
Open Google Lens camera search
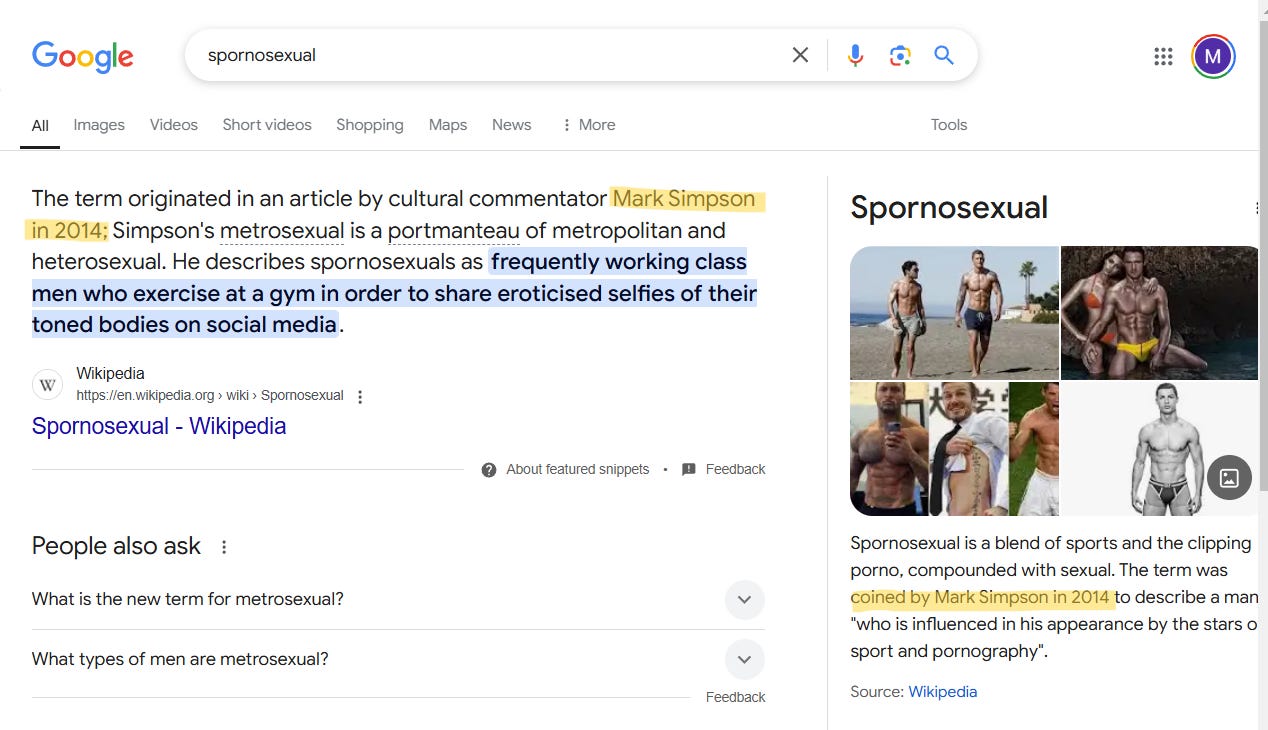(x=900, y=56)
